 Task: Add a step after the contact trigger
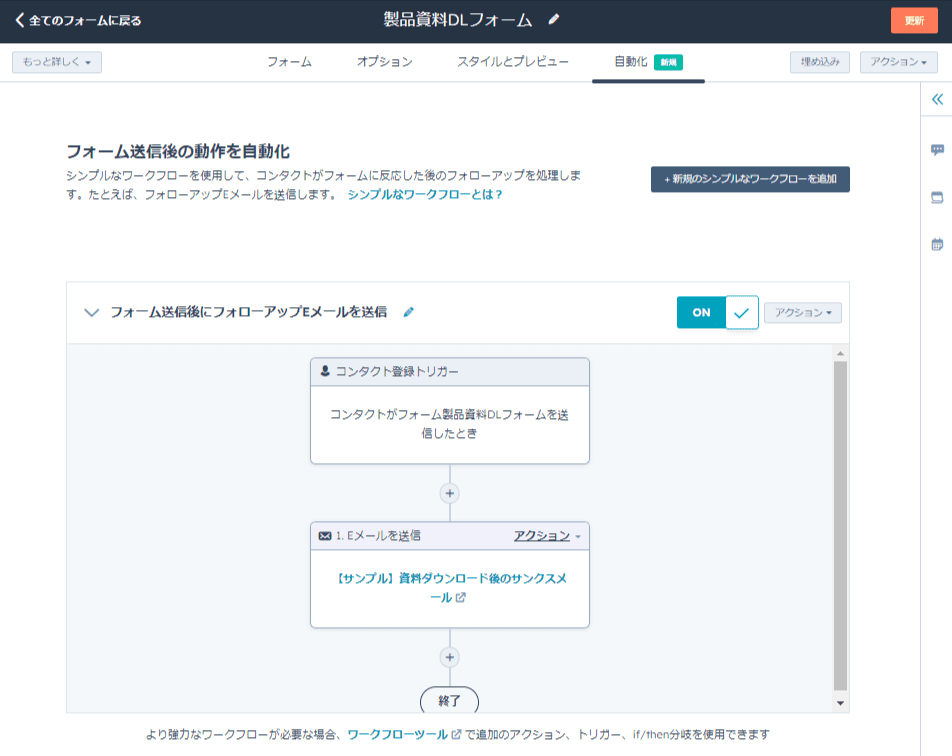click(450, 493)
